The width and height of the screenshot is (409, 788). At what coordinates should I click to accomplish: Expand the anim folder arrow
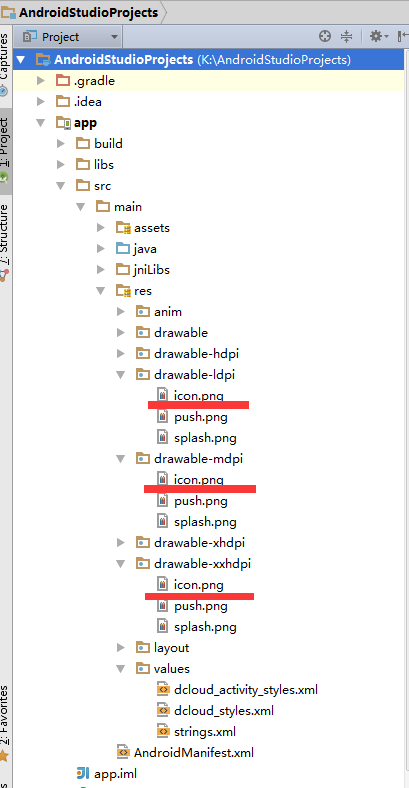coord(121,312)
